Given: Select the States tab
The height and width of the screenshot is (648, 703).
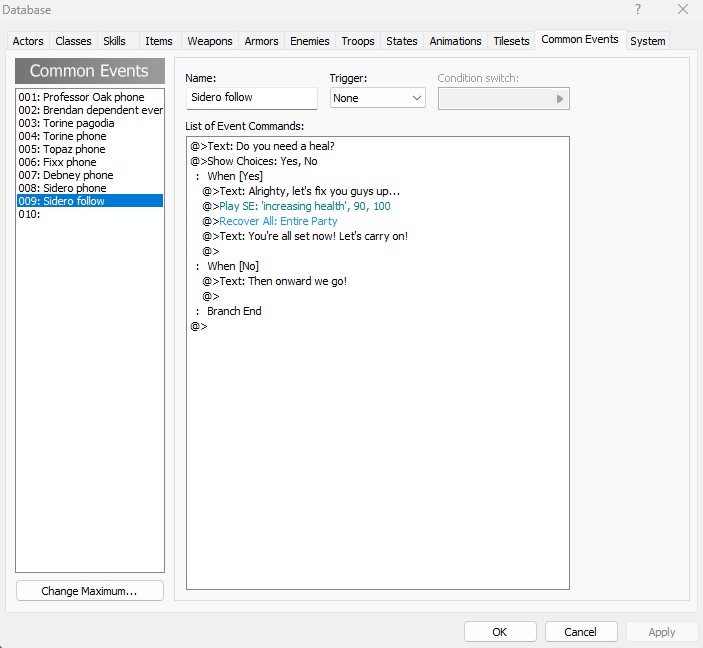Looking at the screenshot, I should click(x=402, y=41).
